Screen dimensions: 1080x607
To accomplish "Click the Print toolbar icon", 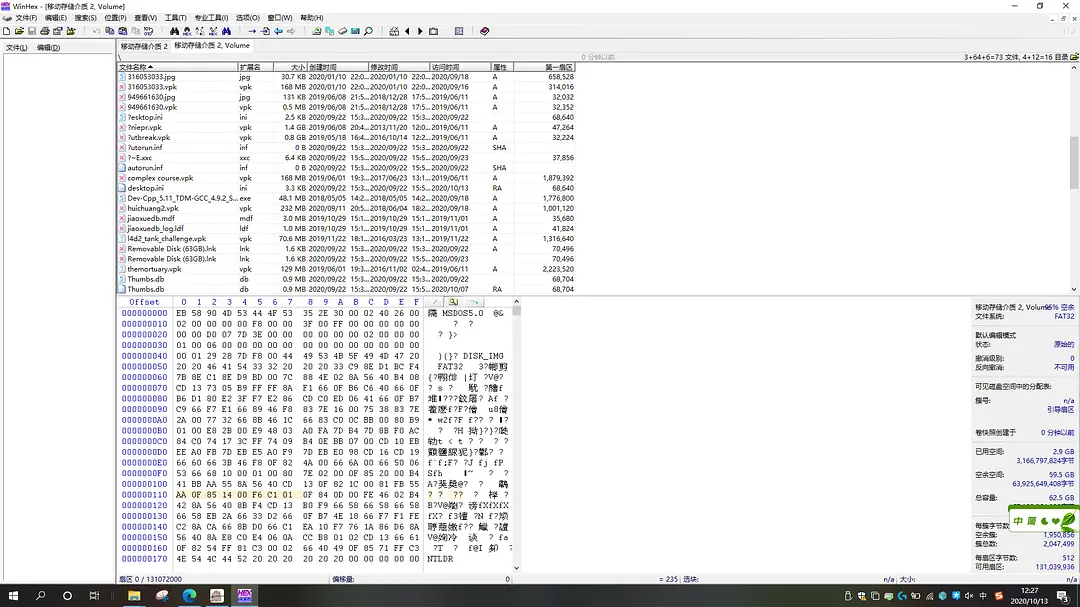I will (x=45, y=31).
